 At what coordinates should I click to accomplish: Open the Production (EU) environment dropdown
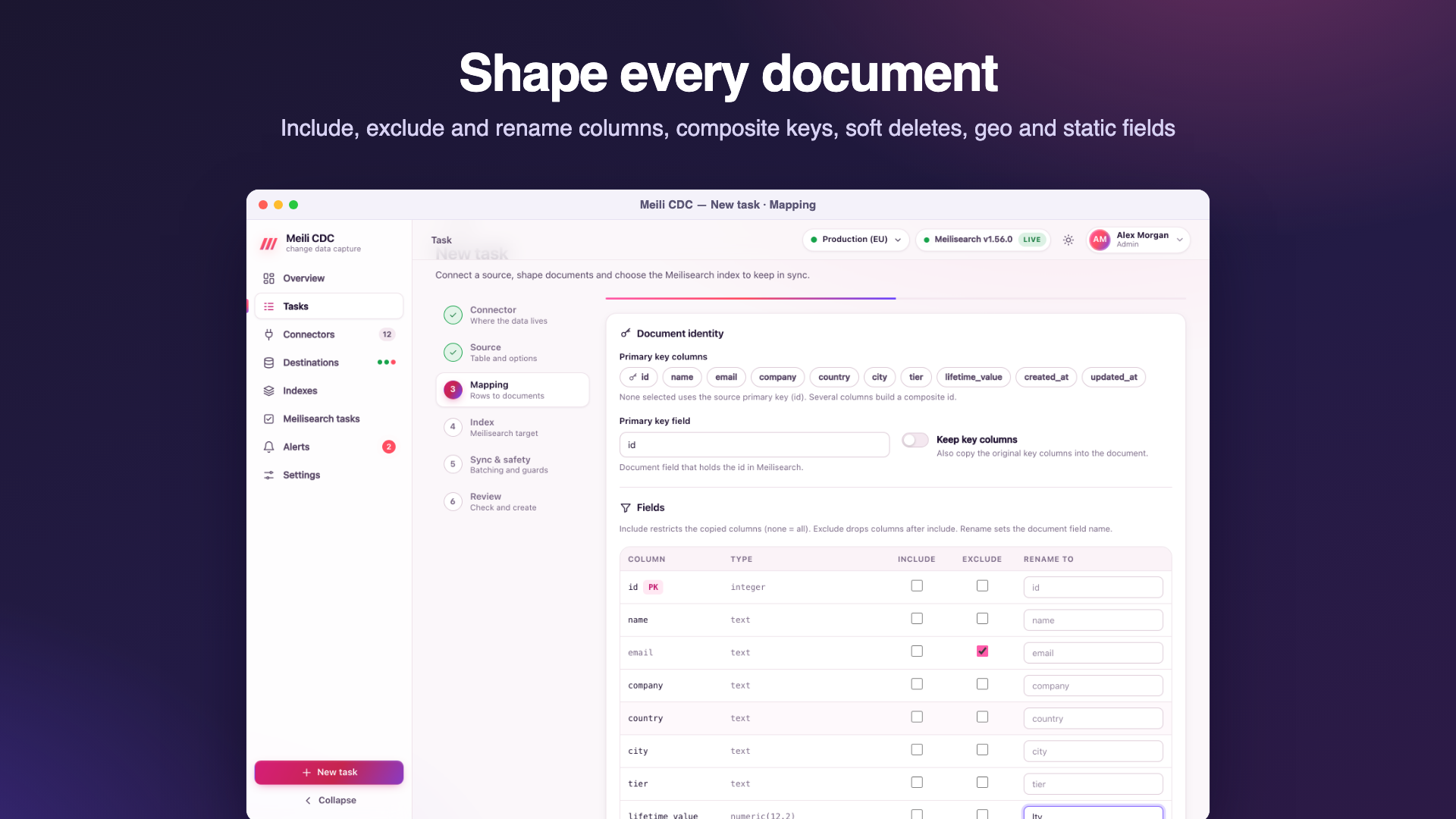(855, 240)
